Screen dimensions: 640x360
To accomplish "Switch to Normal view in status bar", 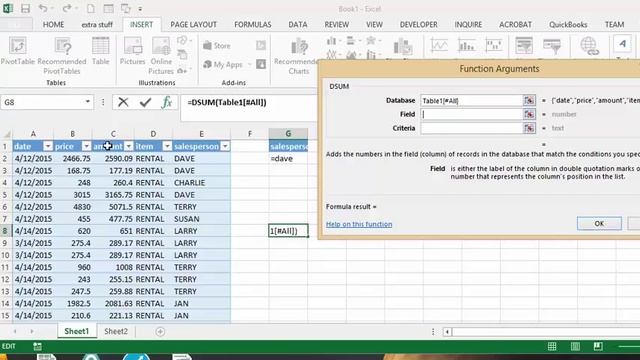I will coord(552,347).
